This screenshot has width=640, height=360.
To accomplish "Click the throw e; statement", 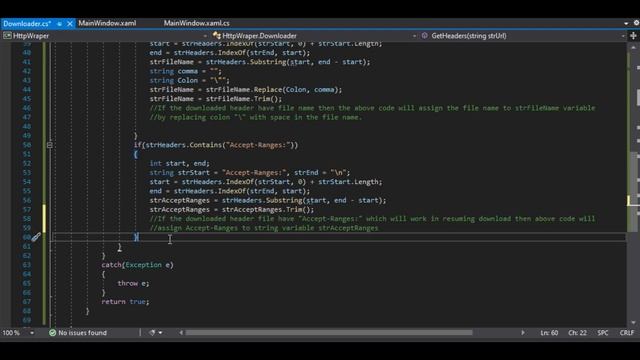I will pyautogui.click(x=133, y=283).
